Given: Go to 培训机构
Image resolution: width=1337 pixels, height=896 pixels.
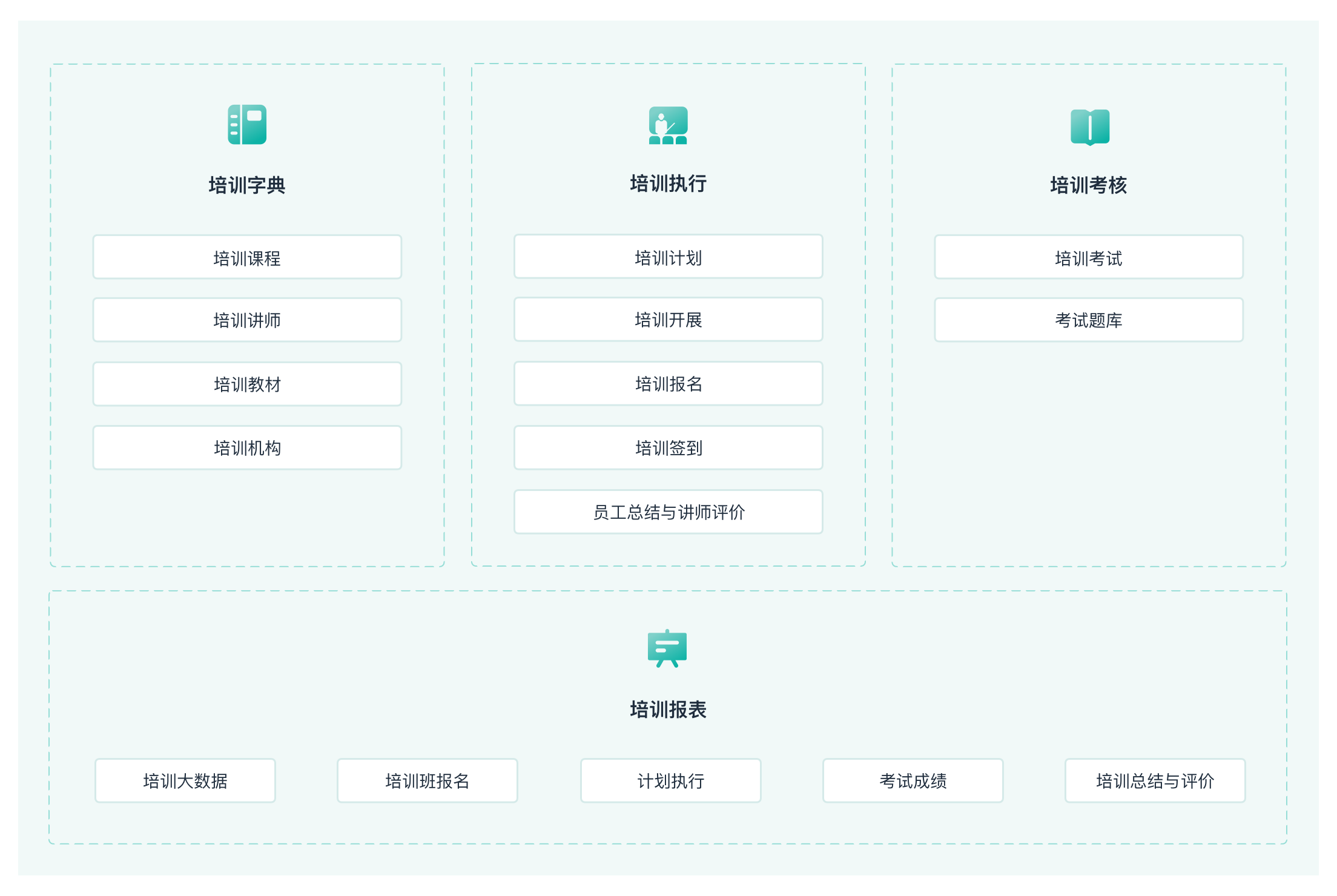Looking at the screenshot, I should tap(247, 448).
